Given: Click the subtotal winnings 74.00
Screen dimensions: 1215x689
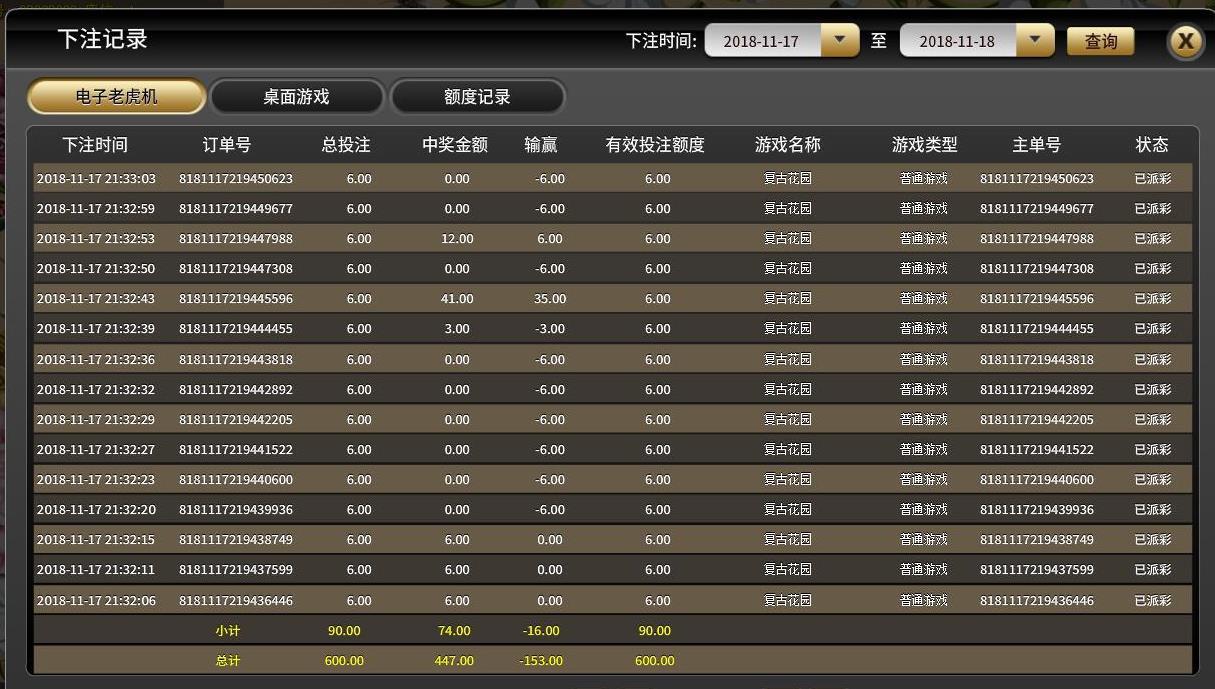Looking at the screenshot, I should pyautogui.click(x=456, y=631).
